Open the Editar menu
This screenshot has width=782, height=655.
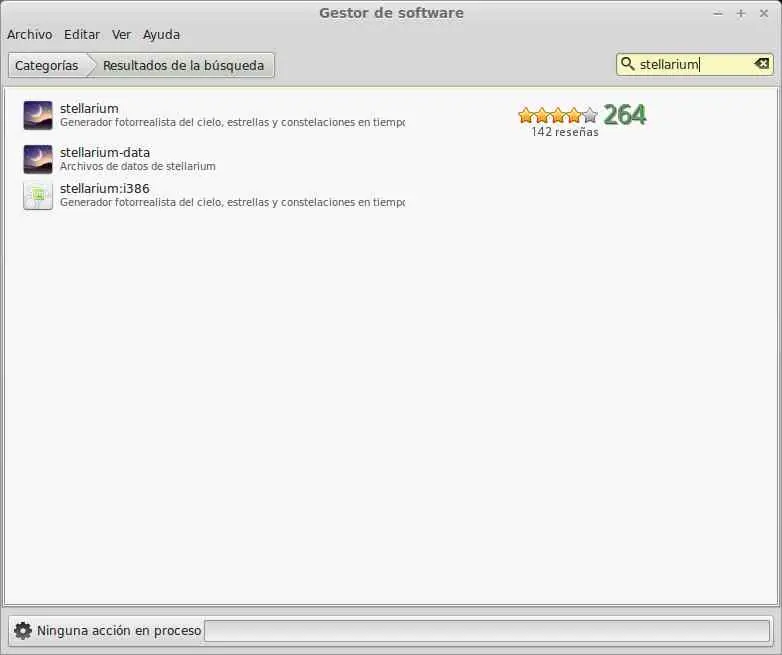point(82,34)
